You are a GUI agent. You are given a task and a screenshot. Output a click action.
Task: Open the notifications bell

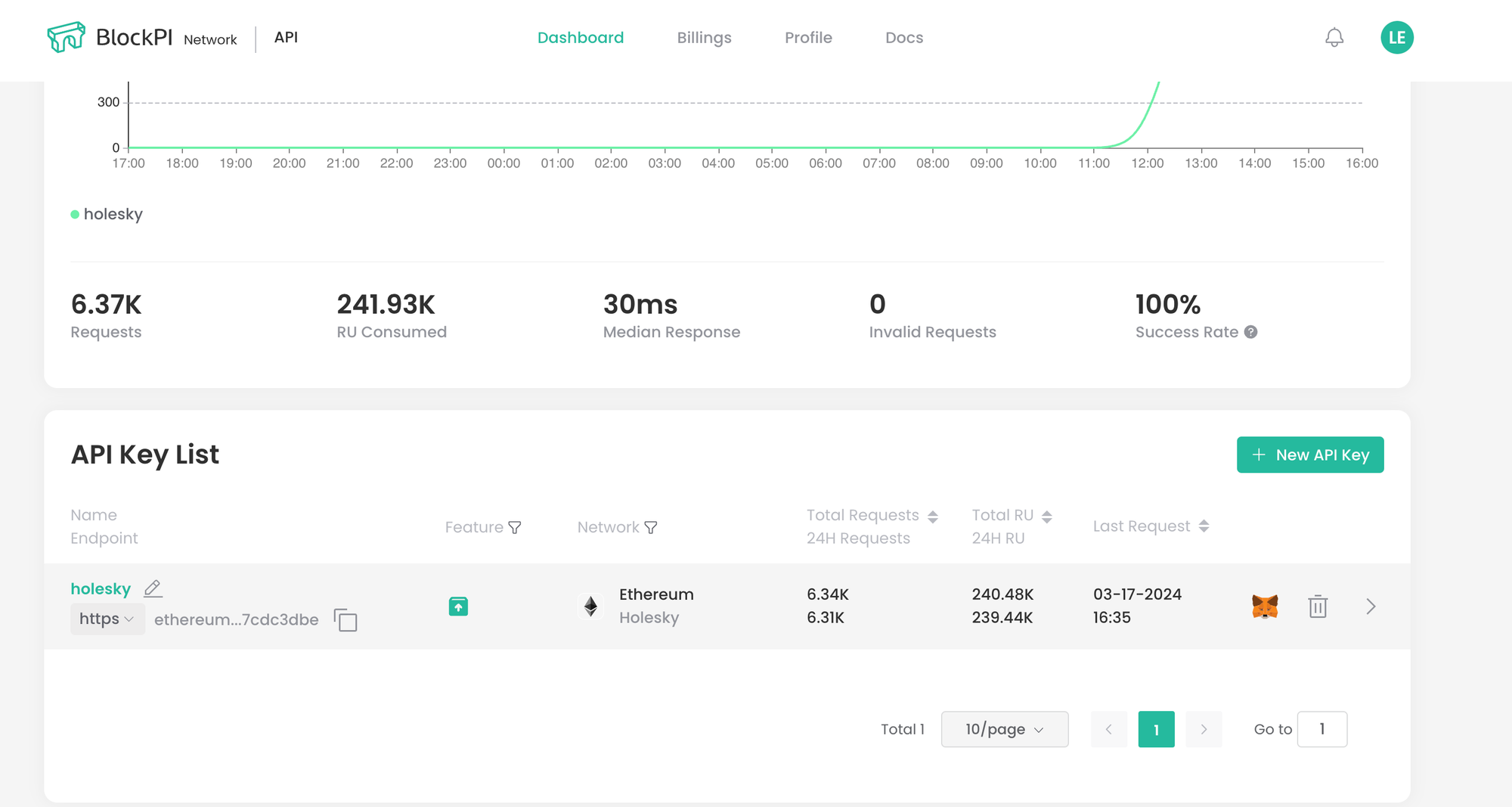[1334, 38]
